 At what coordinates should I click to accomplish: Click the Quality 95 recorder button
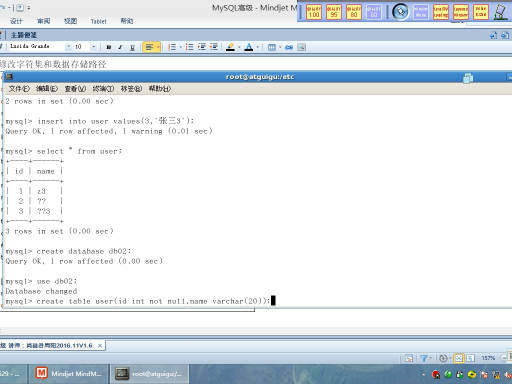[334, 12]
